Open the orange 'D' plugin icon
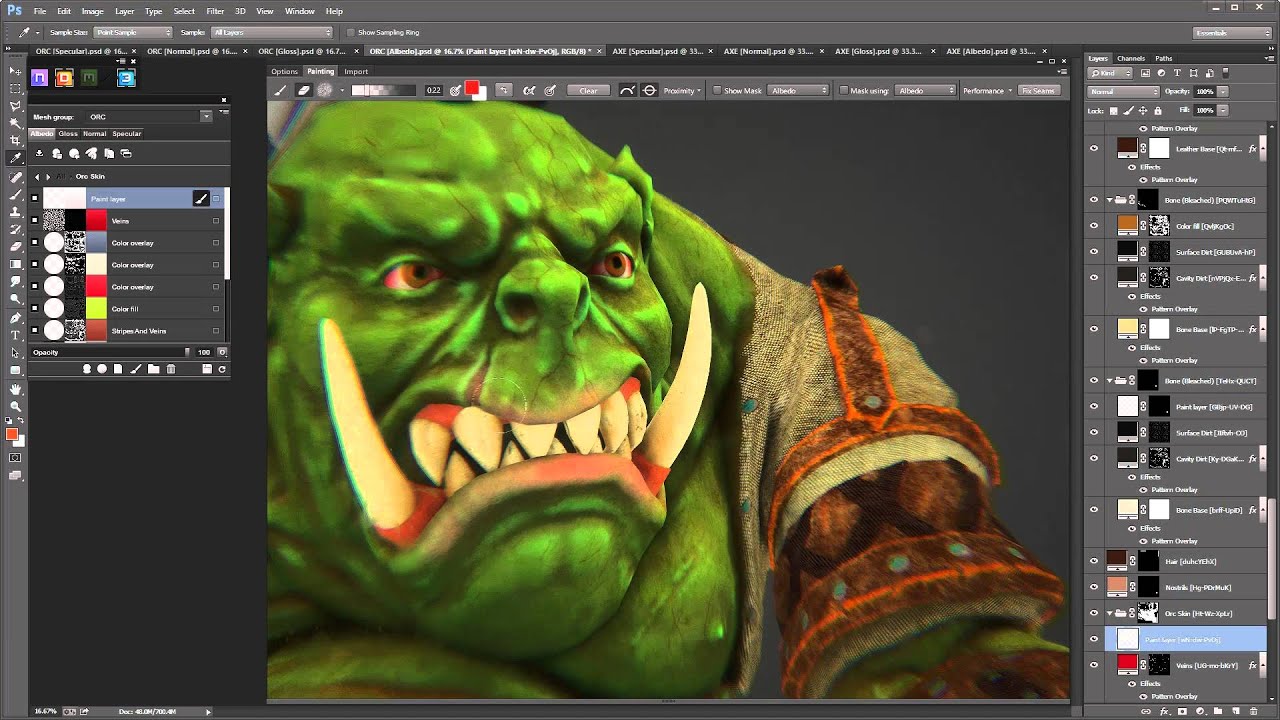Viewport: 1280px width, 720px height. pyautogui.click(x=65, y=77)
